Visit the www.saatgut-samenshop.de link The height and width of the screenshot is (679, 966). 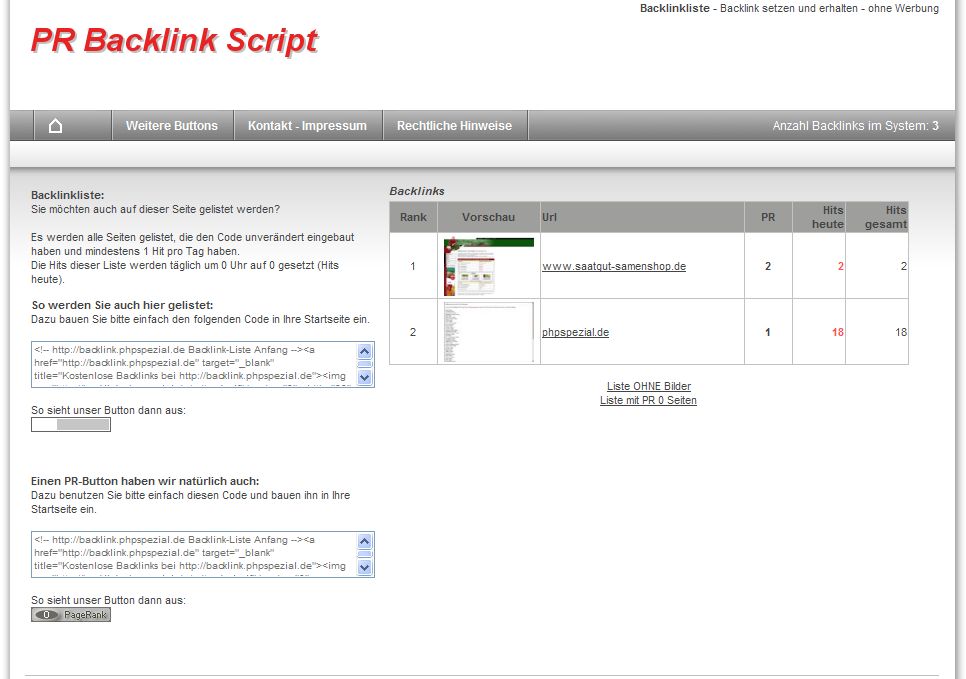tap(614, 267)
